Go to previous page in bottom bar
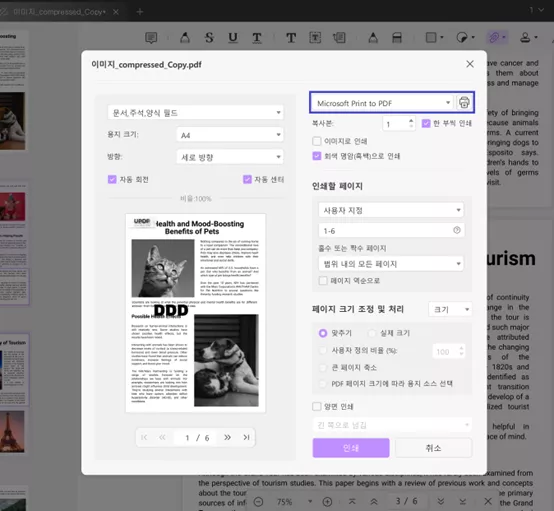Screen dimensions: 554x511 click(374, 501)
